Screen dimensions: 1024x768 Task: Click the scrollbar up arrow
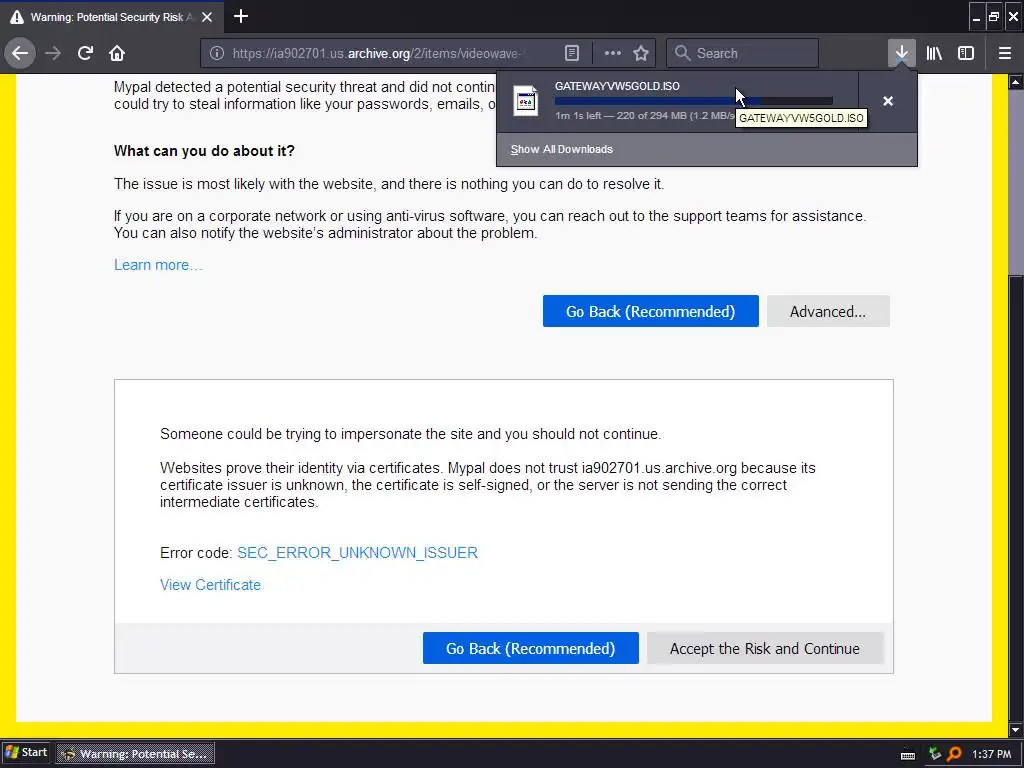pos(1016,82)
